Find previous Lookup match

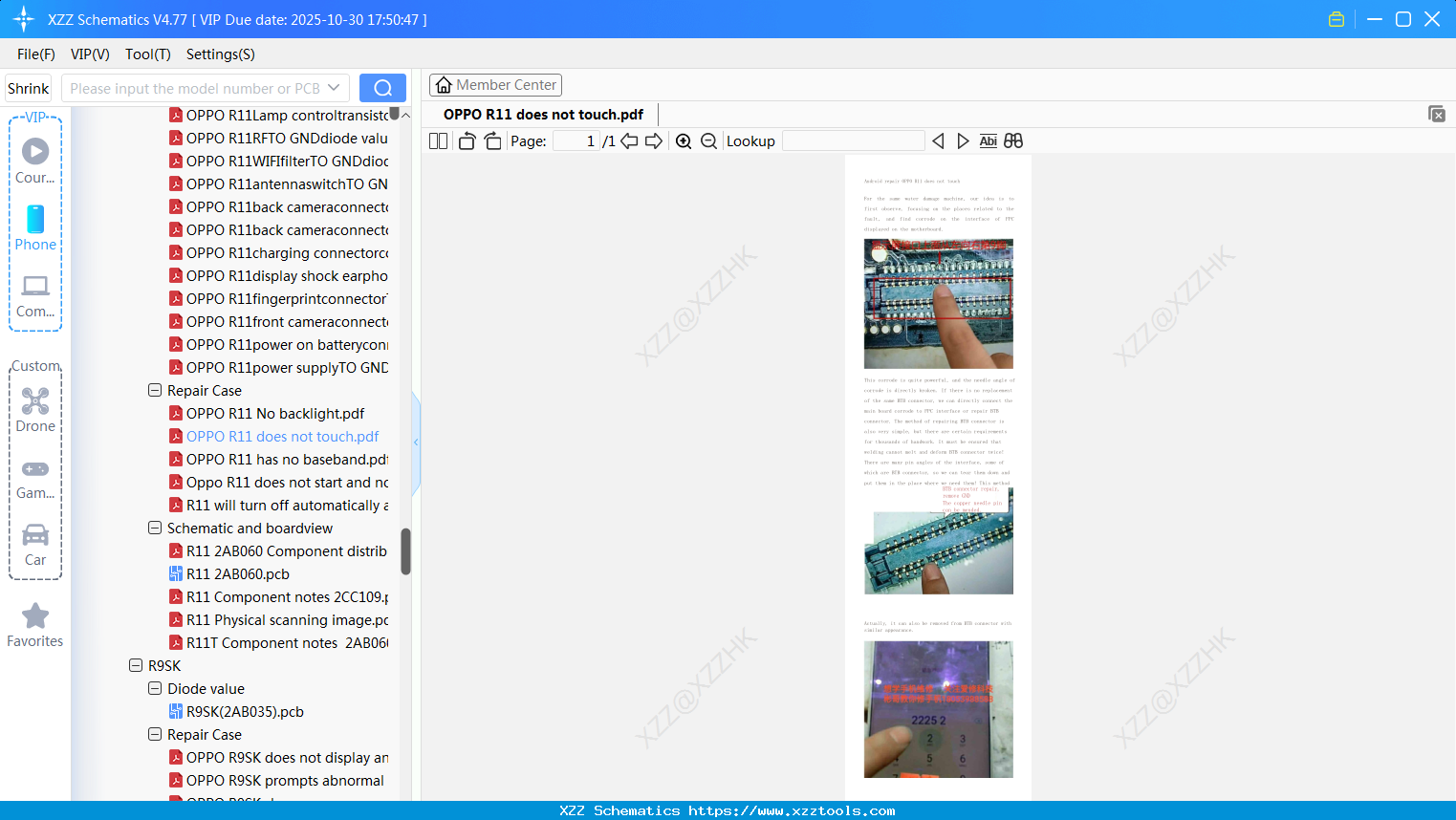coord(938,141)
